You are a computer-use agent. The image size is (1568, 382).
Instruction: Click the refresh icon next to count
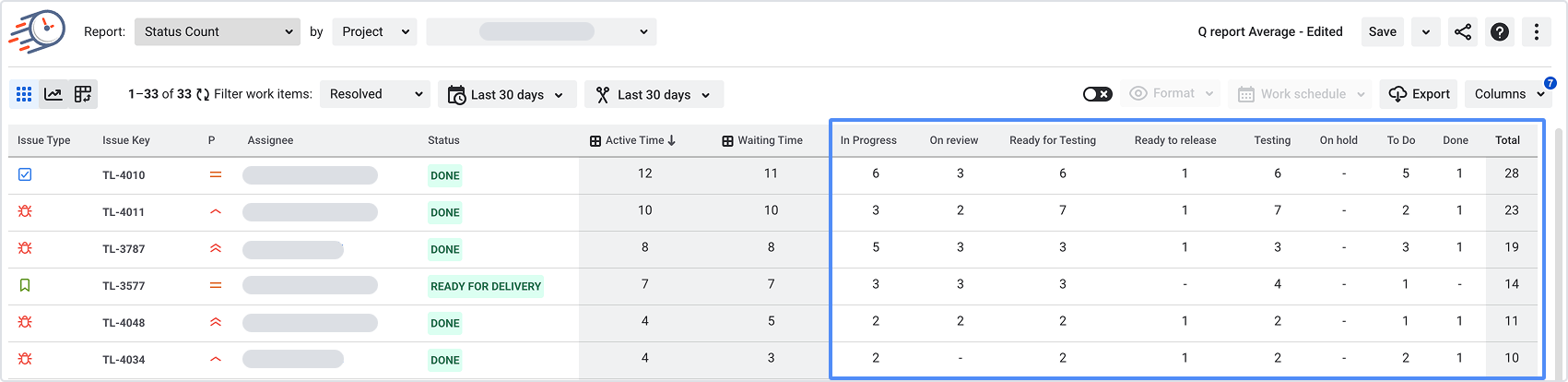(x=203, y=94)
